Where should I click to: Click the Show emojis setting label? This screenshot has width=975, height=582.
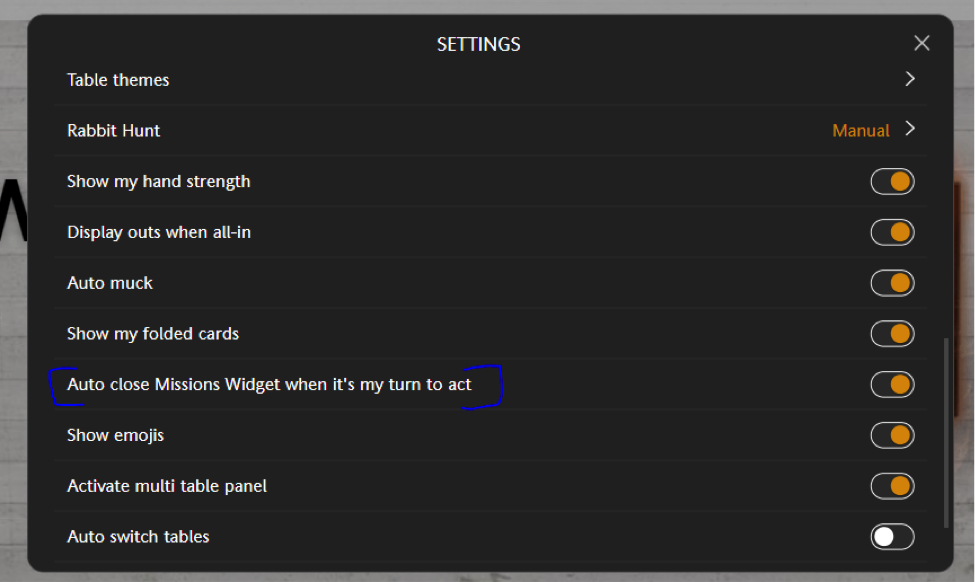115,435
